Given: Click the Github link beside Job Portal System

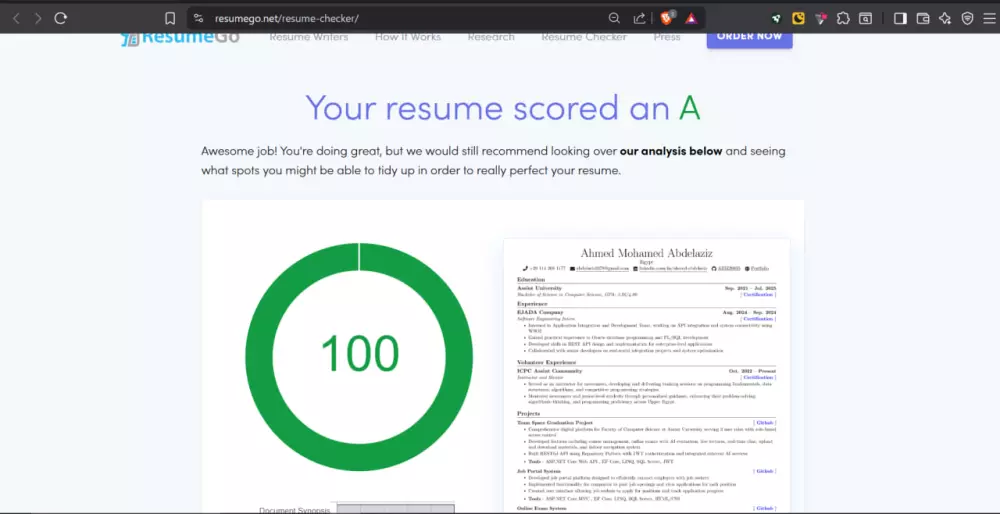Looking at the screenshot, I should (765, 471).
